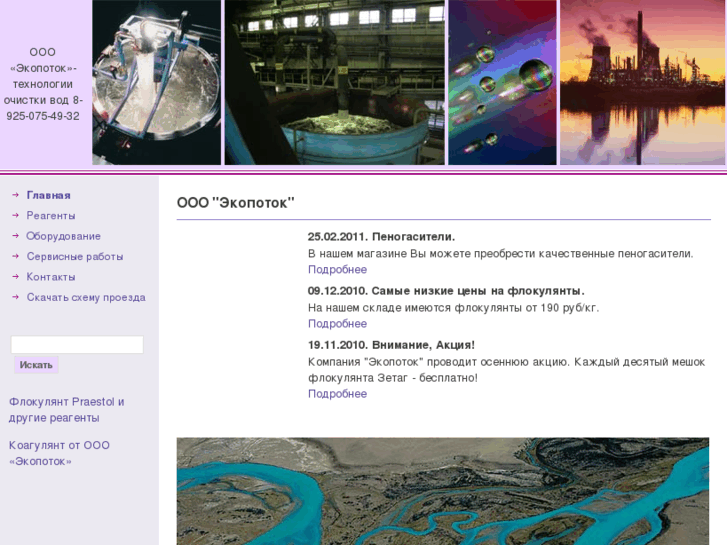The width and height of the screenshot is (727, 545).
Task: Open the Коагулянт от ООО «Экопоток» link
Action: point(59,453)
